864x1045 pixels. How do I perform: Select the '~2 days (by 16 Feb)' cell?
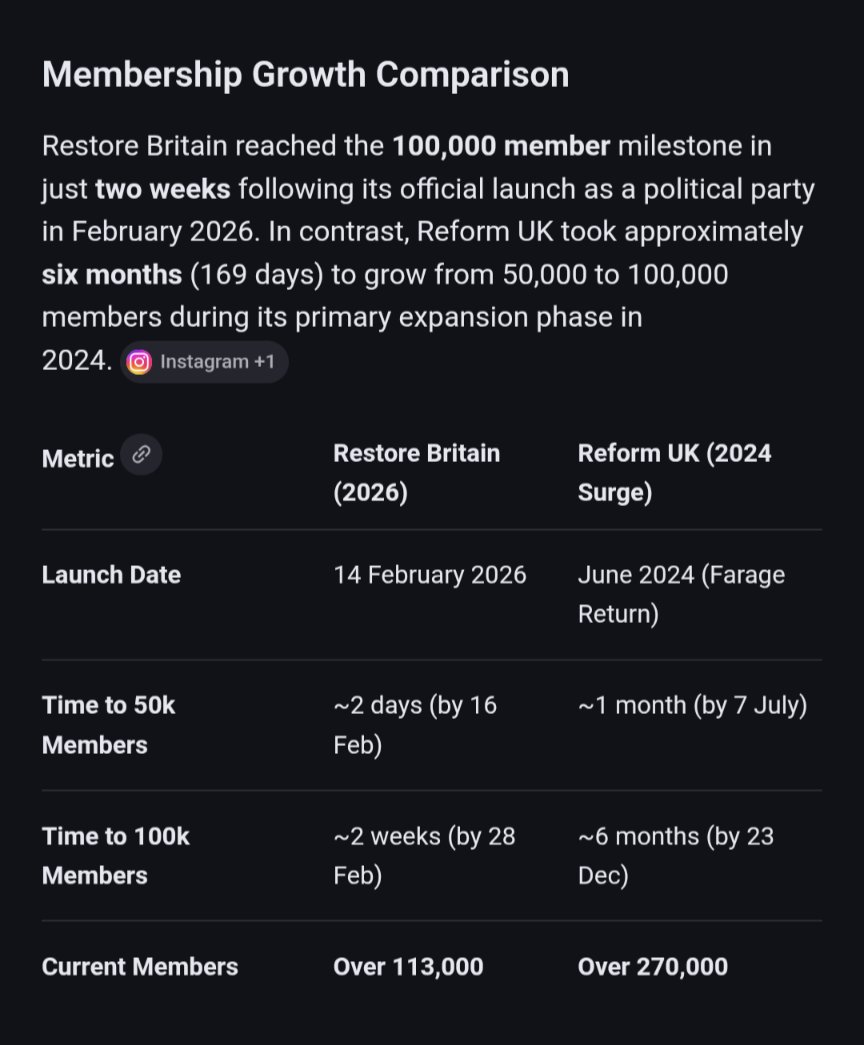point(415,725)
